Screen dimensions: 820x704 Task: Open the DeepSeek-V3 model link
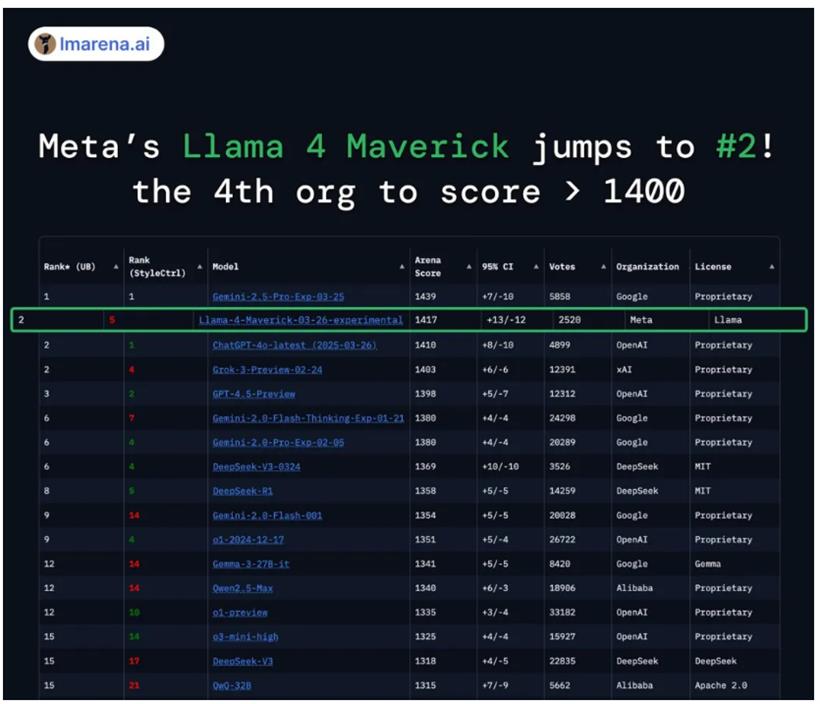[242, 661]
